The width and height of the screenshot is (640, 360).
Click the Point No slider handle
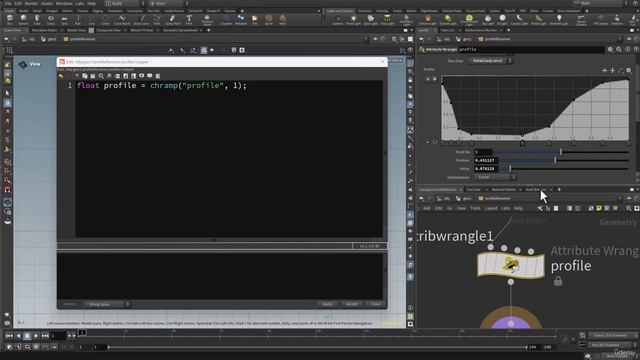coord(561,152)
